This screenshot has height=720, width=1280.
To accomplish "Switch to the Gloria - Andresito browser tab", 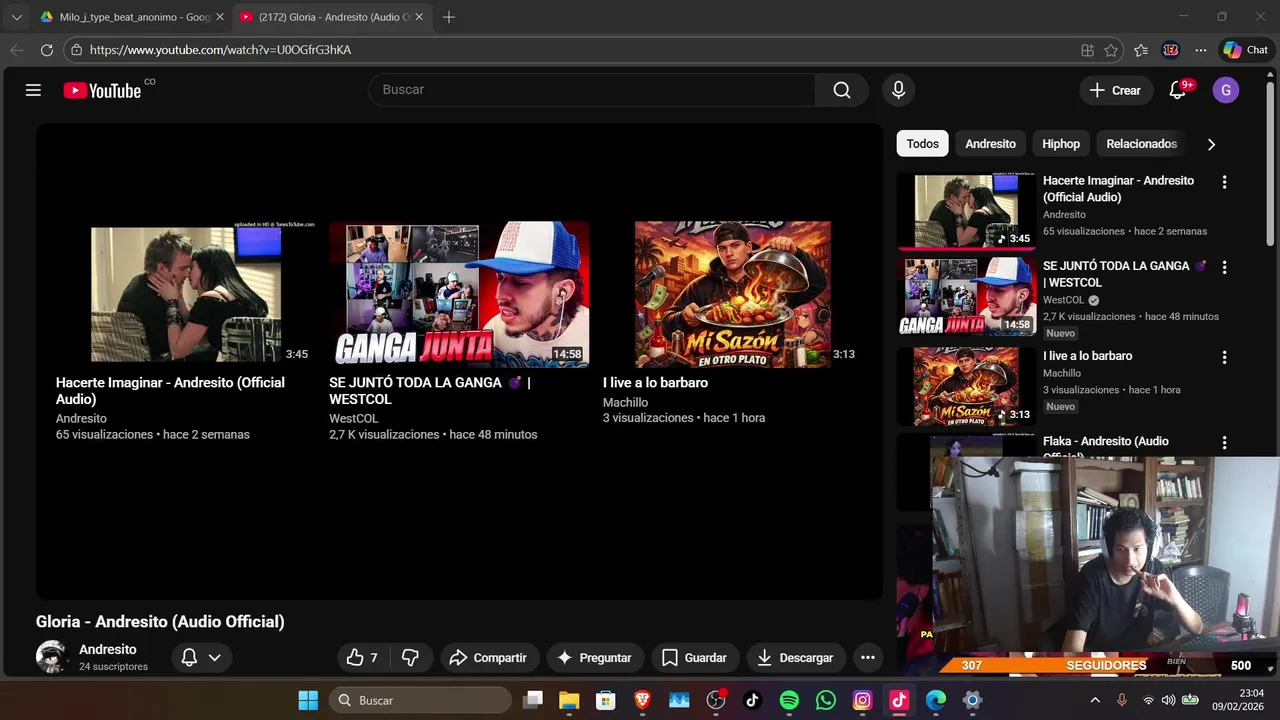I will point(330,17).
